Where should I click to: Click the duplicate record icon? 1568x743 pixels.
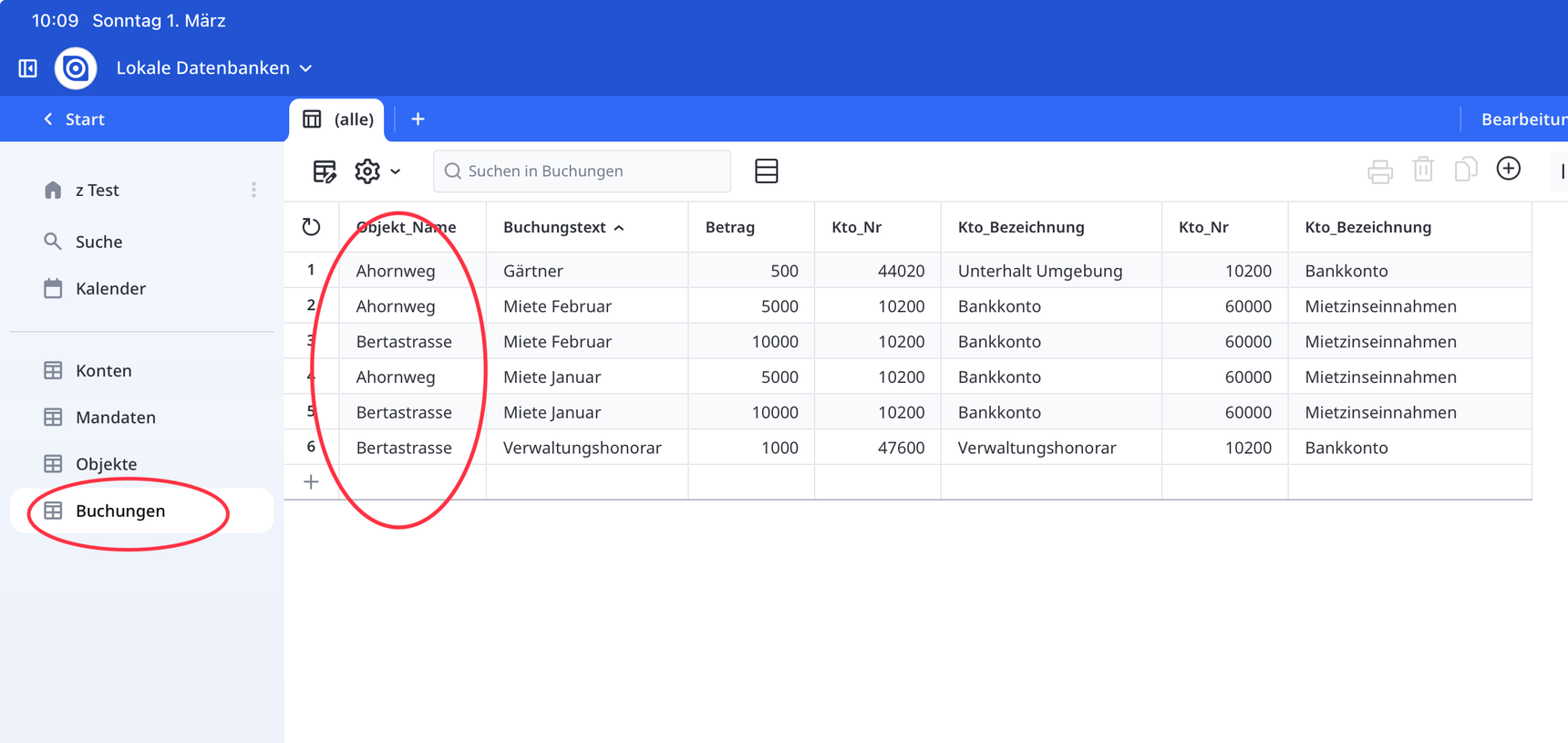pyautogui.click(x=1465, y=170)
